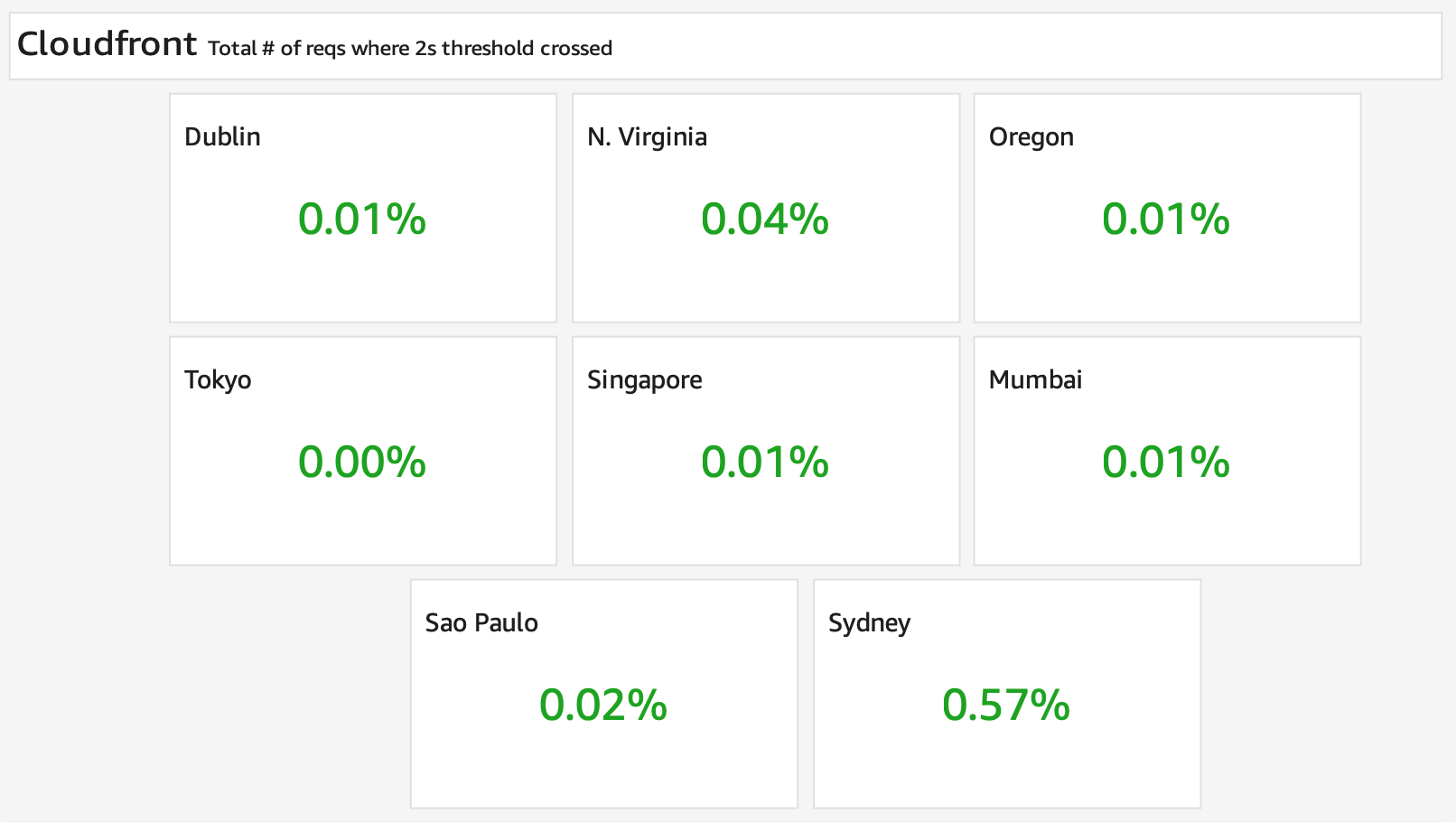
Task: Select the Sao Paulo widget title
Action: point(481,622)
